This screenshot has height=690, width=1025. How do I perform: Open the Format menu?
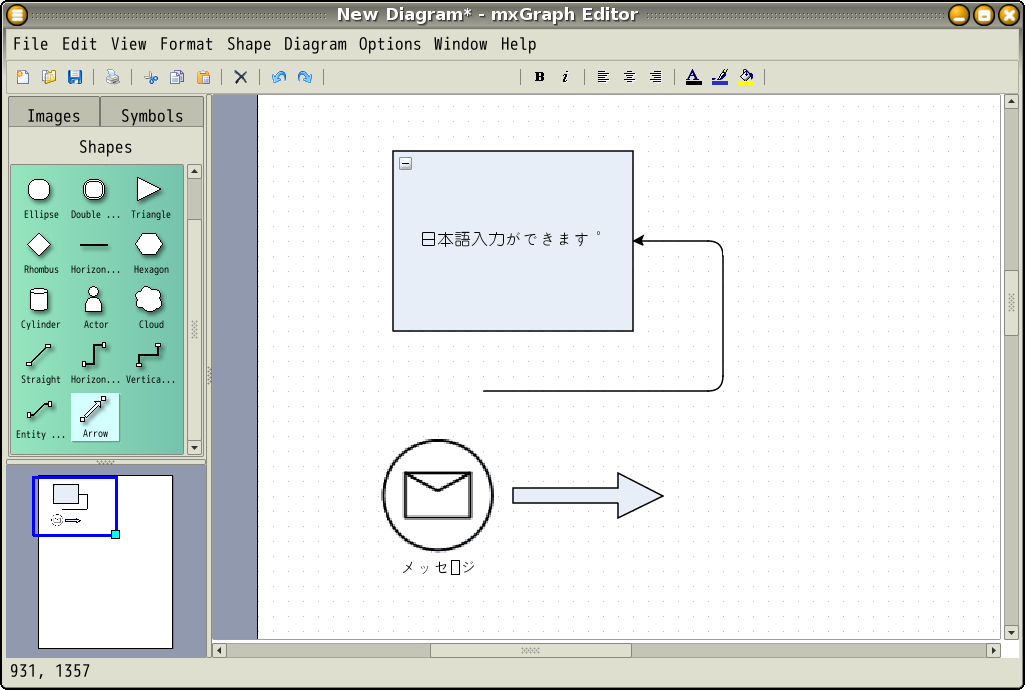[186, 44]
